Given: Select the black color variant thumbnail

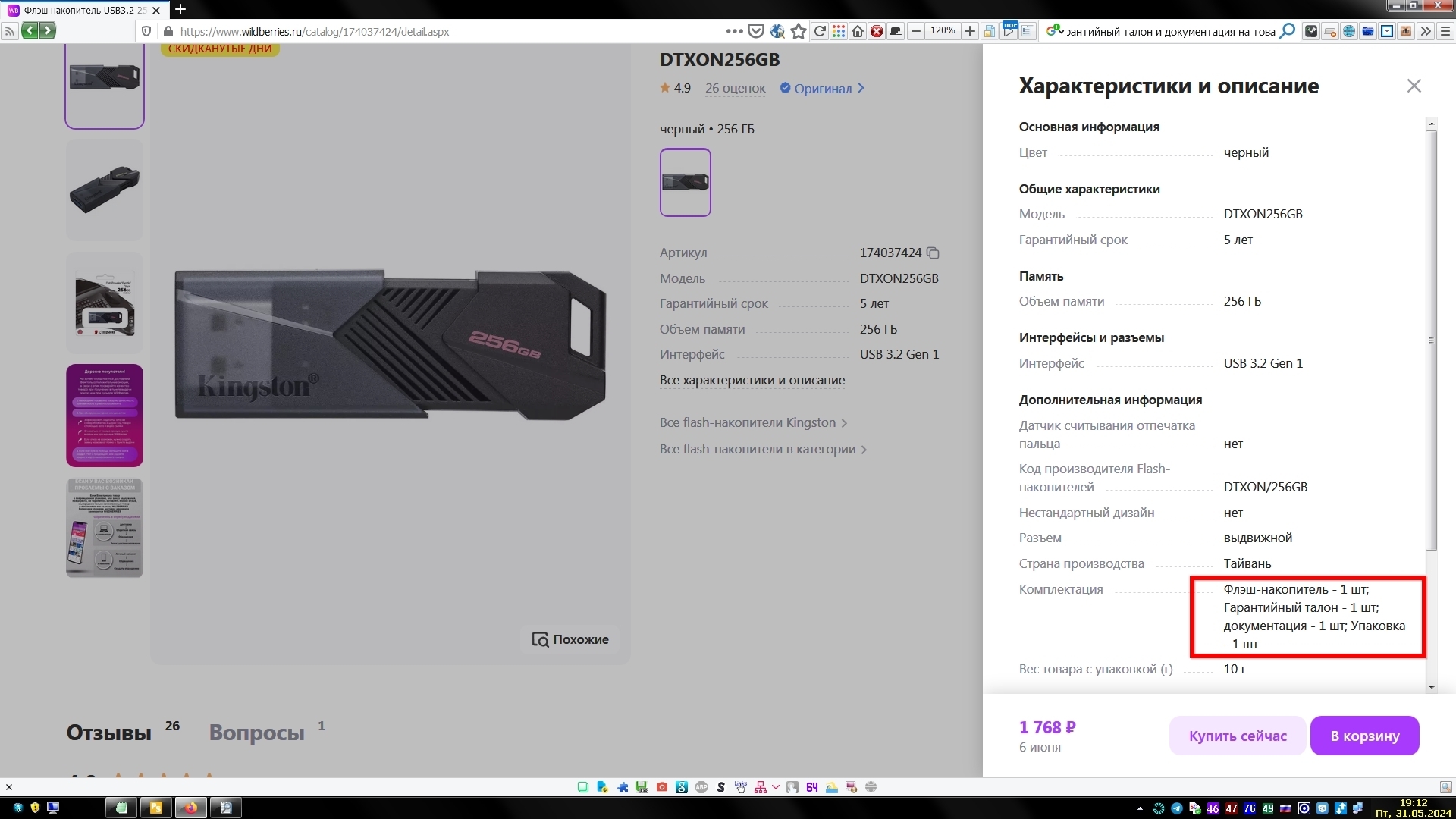Looking at the screenshot, I should pos(686,182).
